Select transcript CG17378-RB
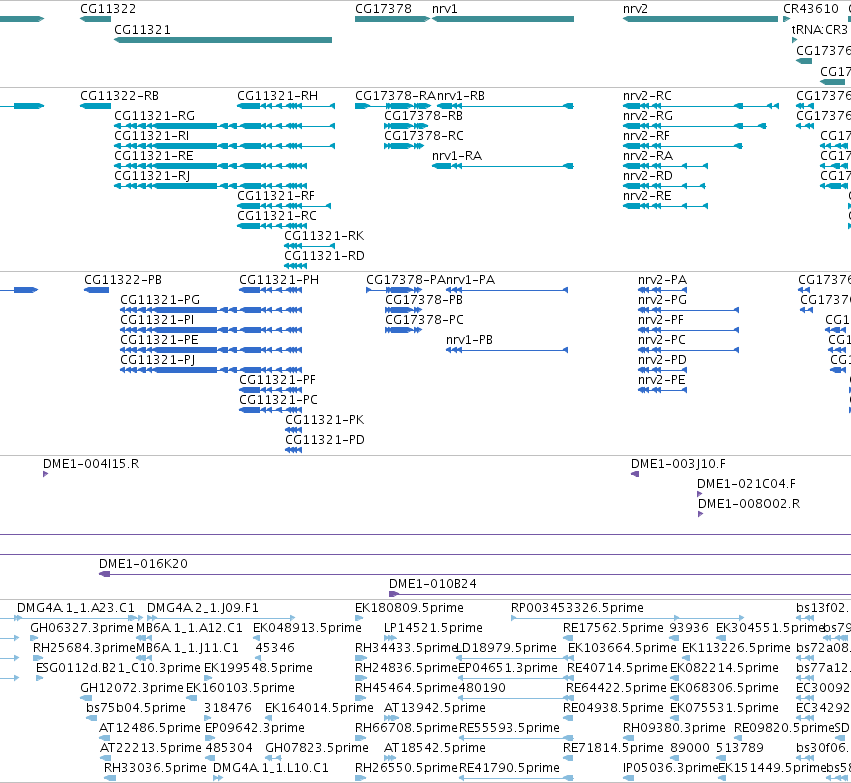 pyautogui.click(x=406, y=126)
